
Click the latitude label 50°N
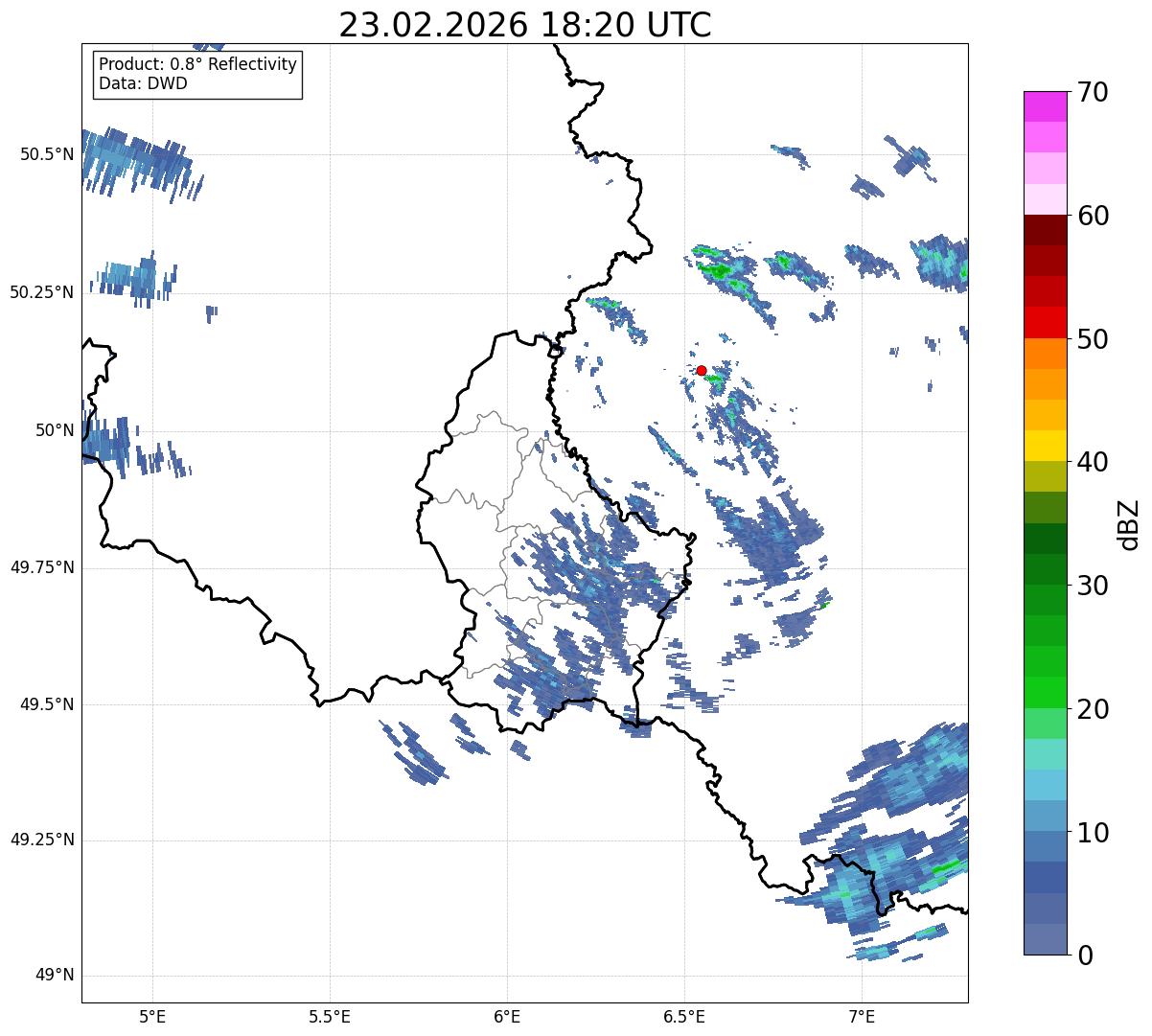55,430
